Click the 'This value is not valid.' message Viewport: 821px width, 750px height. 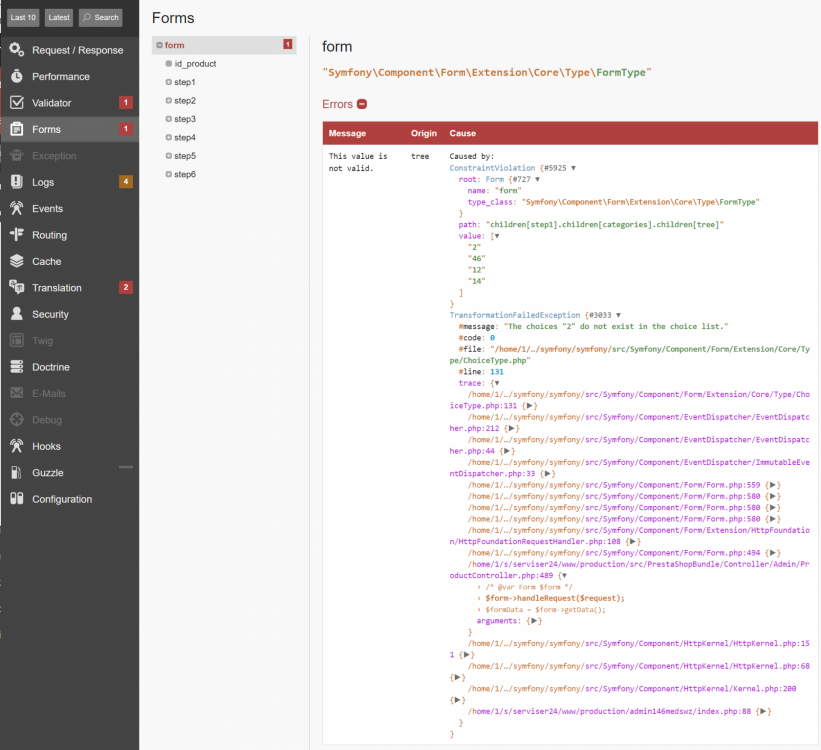358,162
